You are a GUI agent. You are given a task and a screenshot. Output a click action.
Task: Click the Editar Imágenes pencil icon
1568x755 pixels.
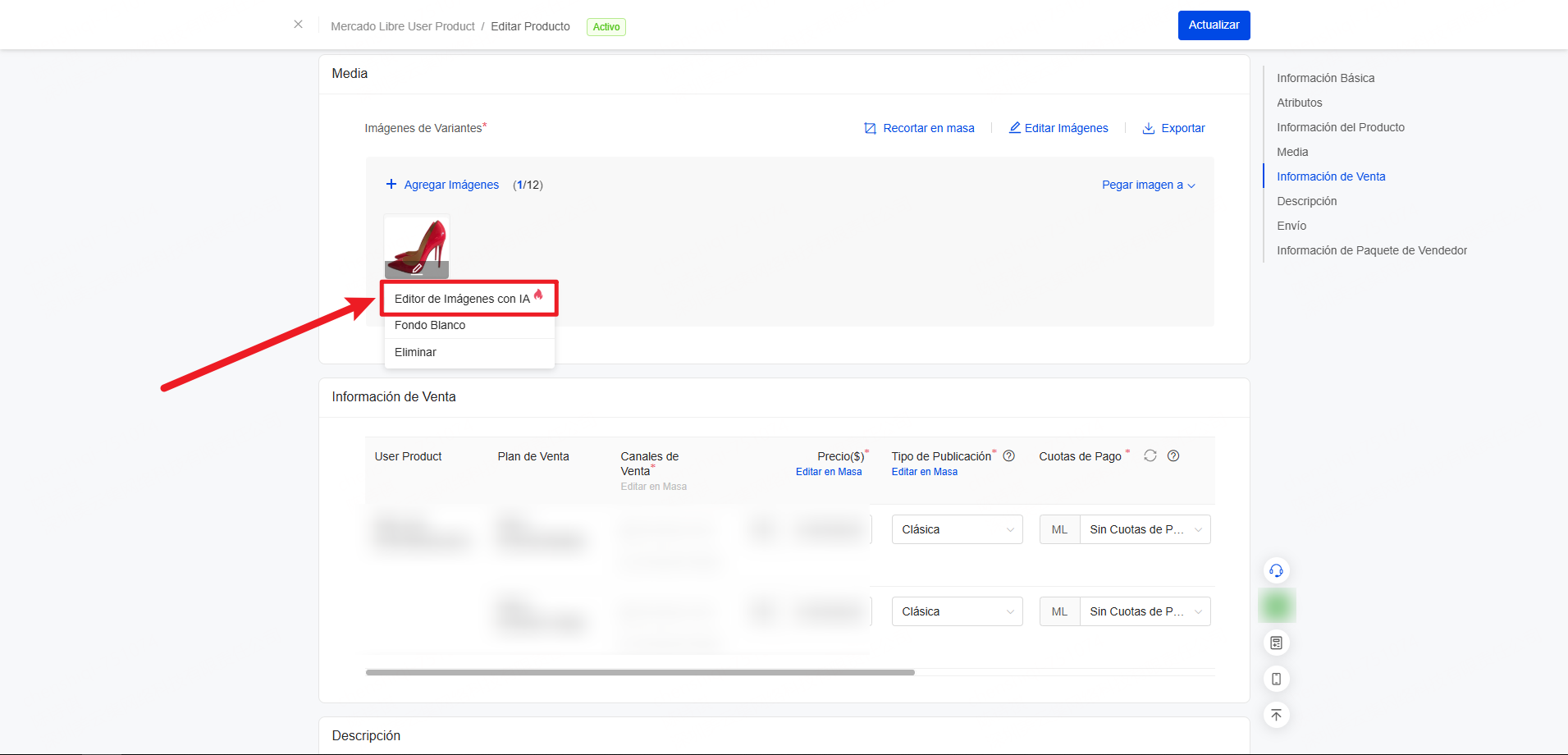(x=1015, y=128)
